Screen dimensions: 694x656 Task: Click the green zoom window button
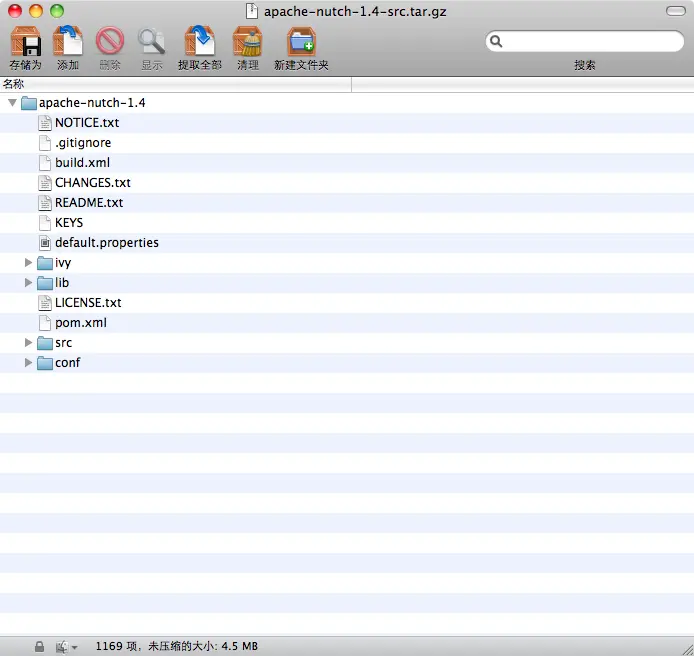tap(57, 11)
